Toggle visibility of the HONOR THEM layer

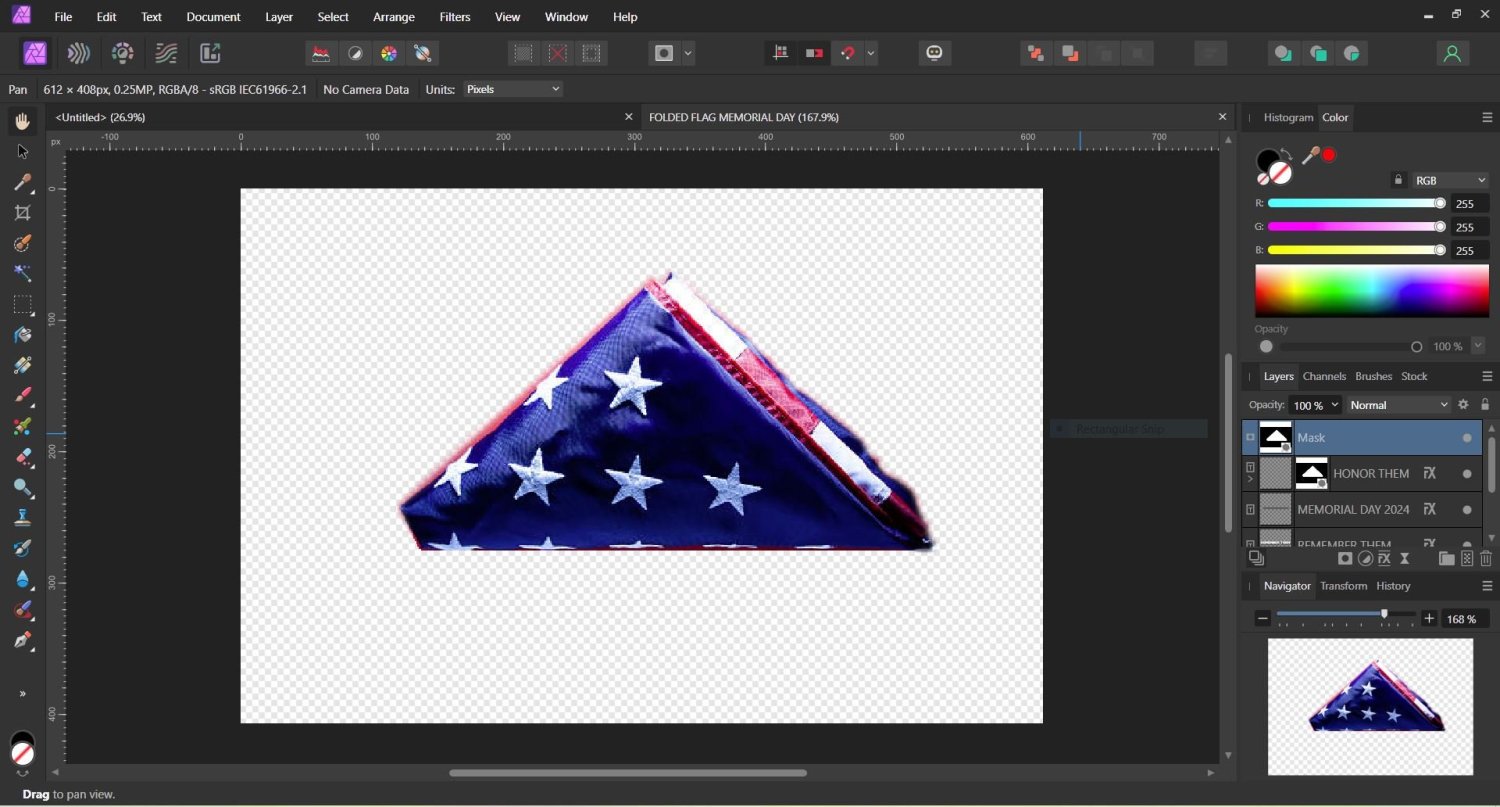coord(1467,473)
